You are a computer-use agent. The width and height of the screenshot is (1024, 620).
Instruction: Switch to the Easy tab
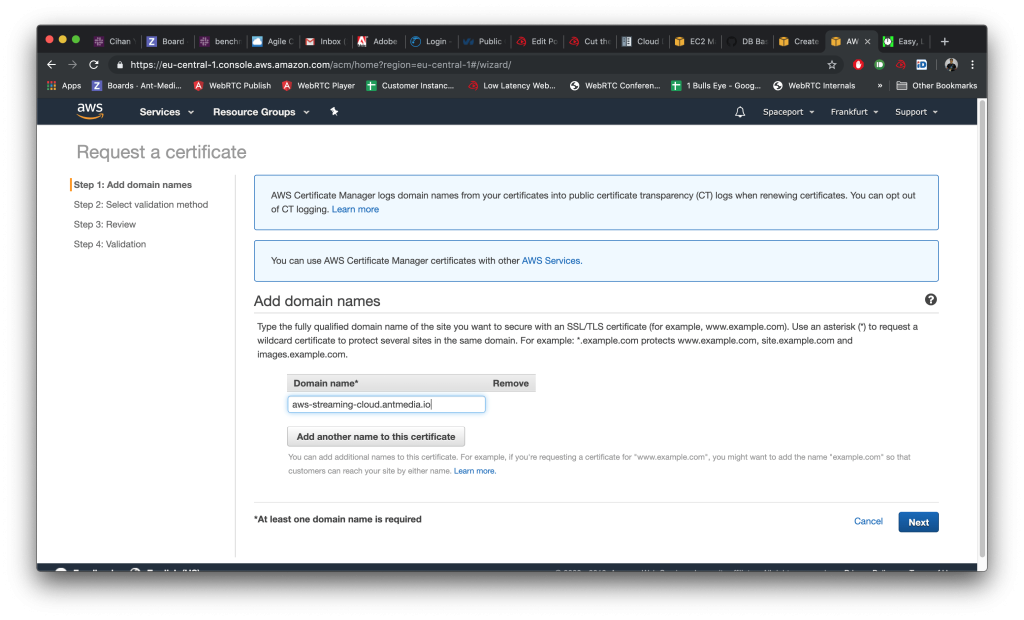click(905, 41)
